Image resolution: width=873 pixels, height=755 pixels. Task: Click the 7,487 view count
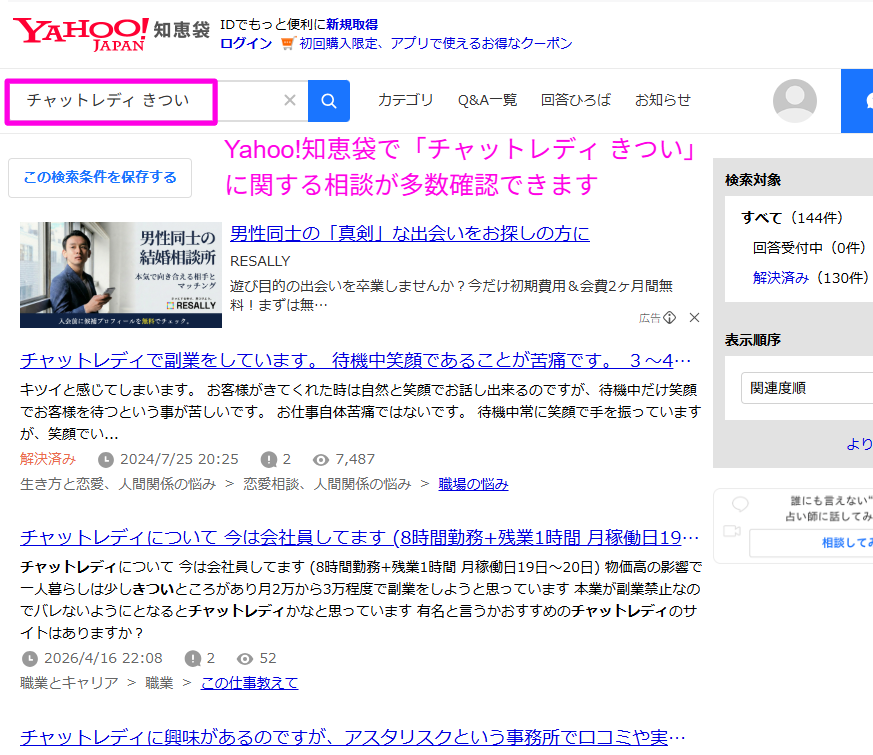355,459
